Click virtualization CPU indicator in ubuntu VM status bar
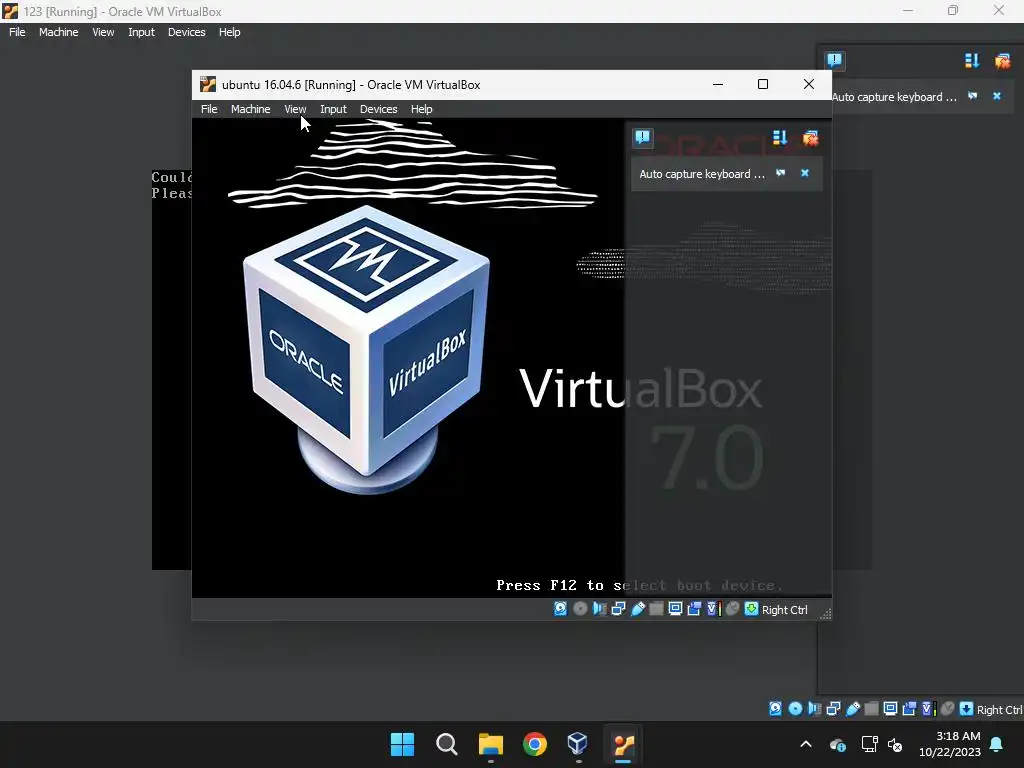 (713, 609)
